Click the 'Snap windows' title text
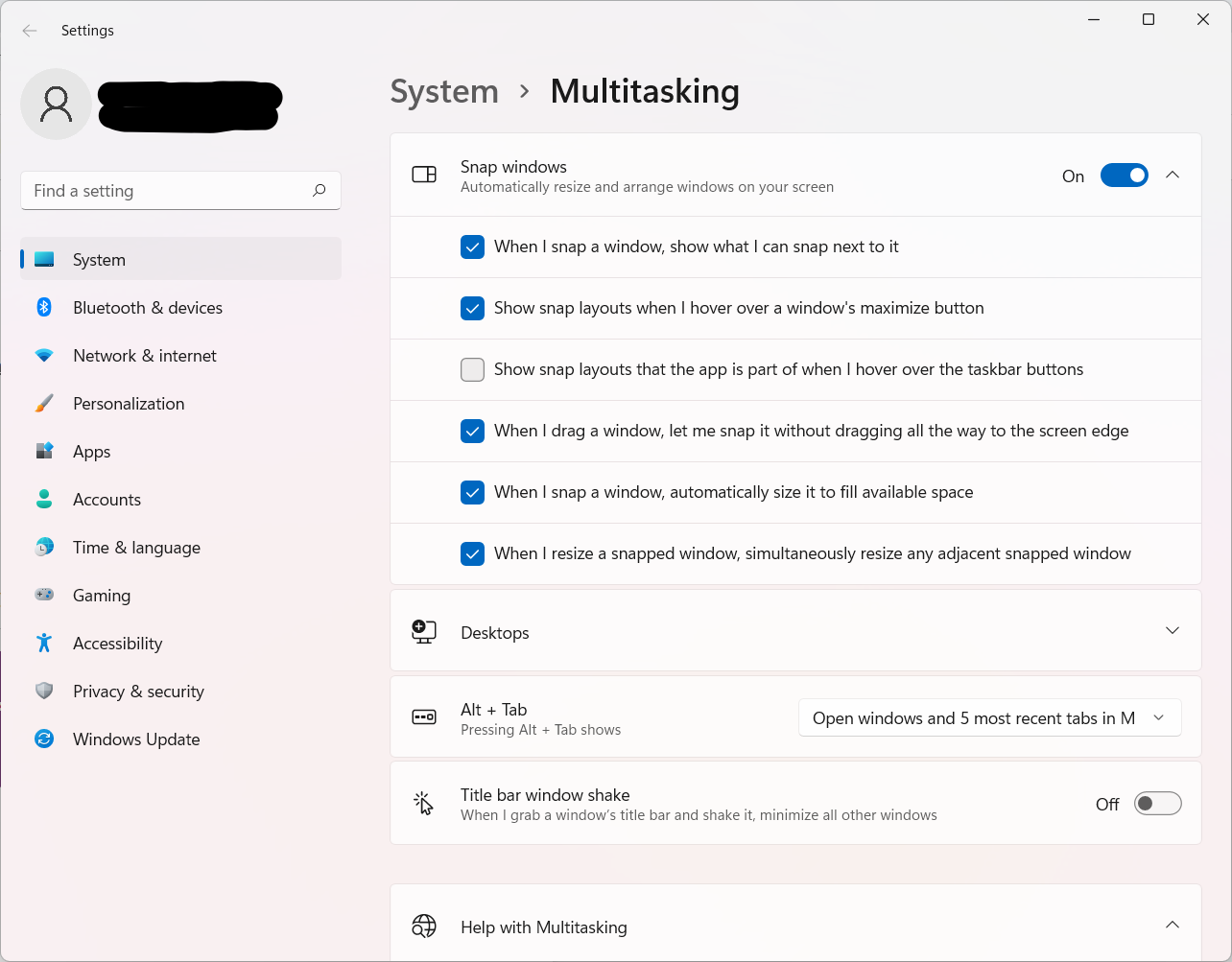This screenshot has width=1232, height=962. point(513,167)
